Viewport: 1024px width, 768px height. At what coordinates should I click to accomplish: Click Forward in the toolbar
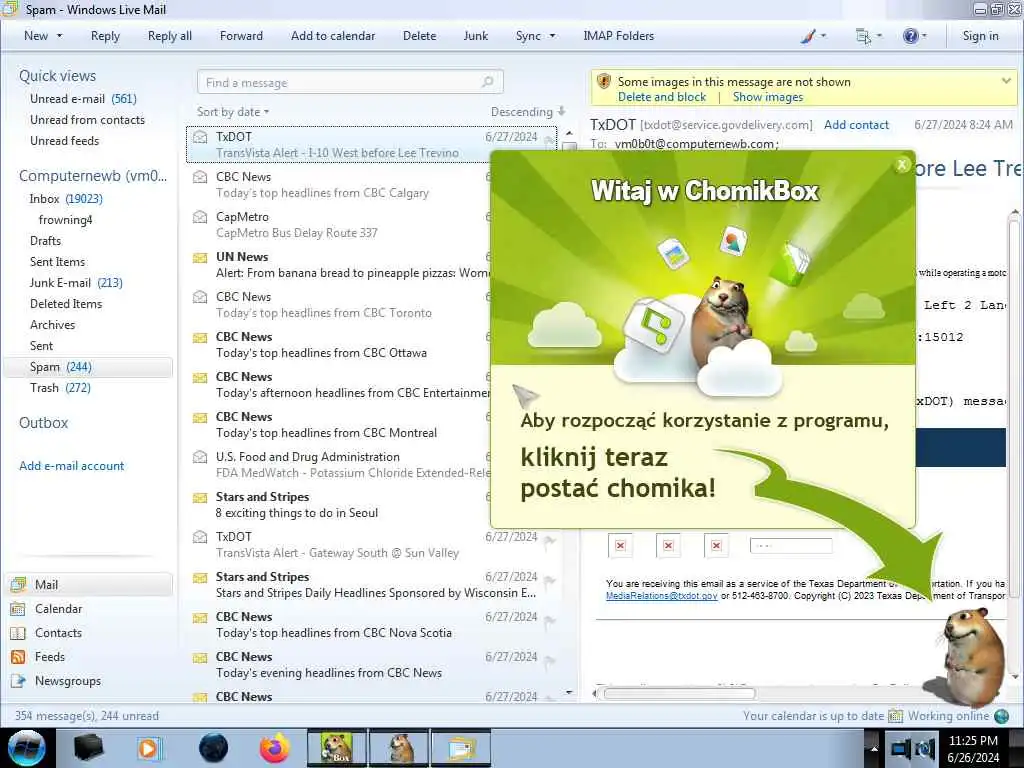click(x=241, y=37)
